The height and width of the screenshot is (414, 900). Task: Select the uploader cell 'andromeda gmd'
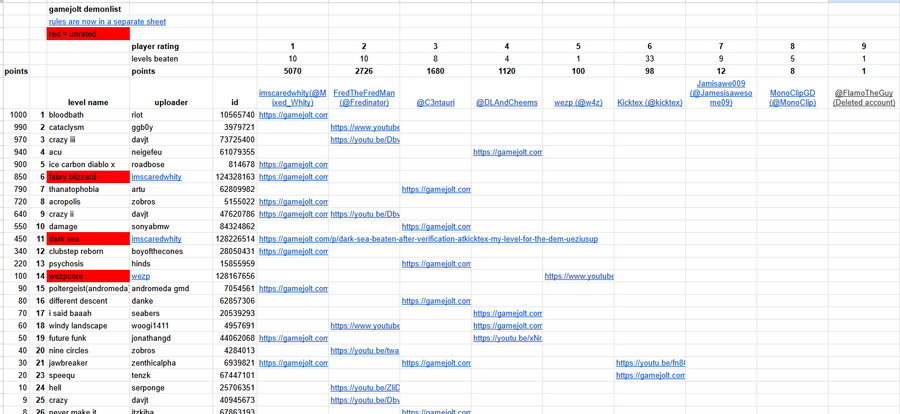pos(172,289)
